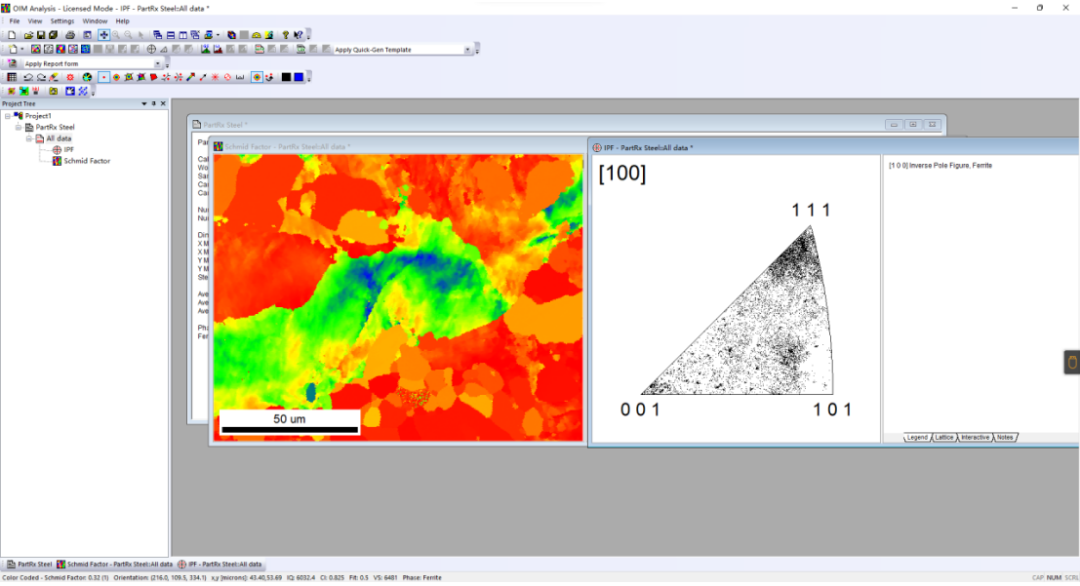Open the Settings menu
Screen dimensions: 1080x586
click(61, 20)
